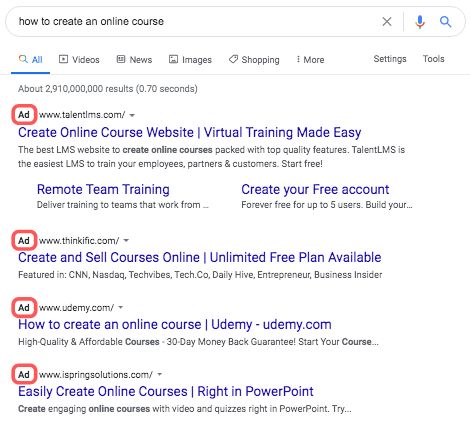Visit the Udemy how to create course link
The width and height of the screenshot is (470, 425).
[x=175, y=324]
